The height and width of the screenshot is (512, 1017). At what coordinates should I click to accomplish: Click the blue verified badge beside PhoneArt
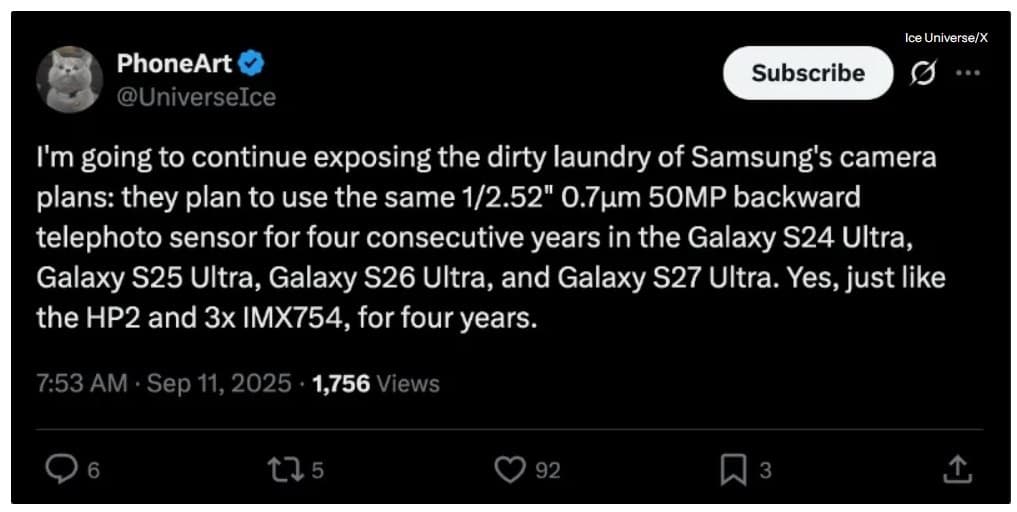click(x=253, y=64)
